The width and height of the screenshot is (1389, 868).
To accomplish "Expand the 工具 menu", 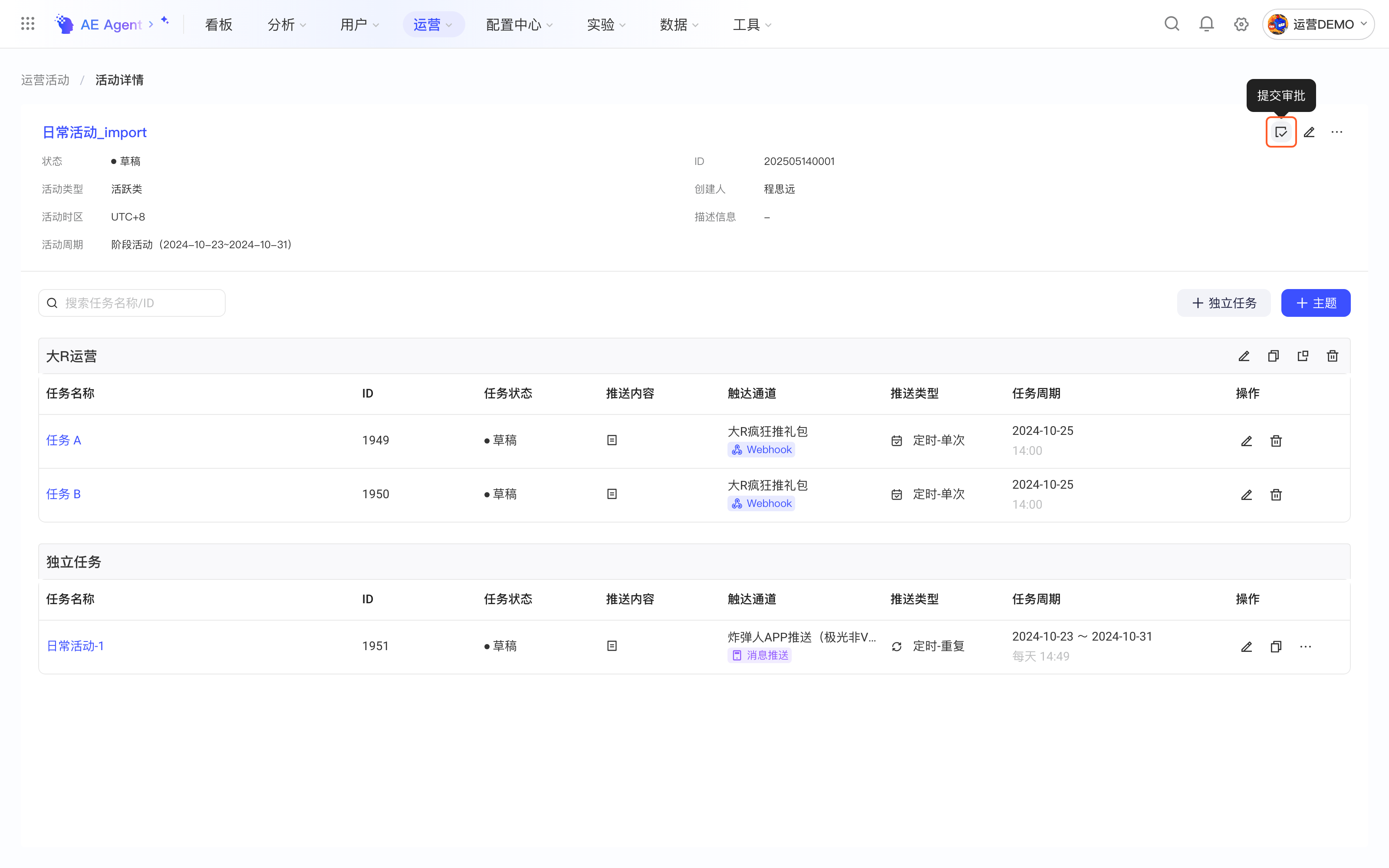I will click(752, 24).
